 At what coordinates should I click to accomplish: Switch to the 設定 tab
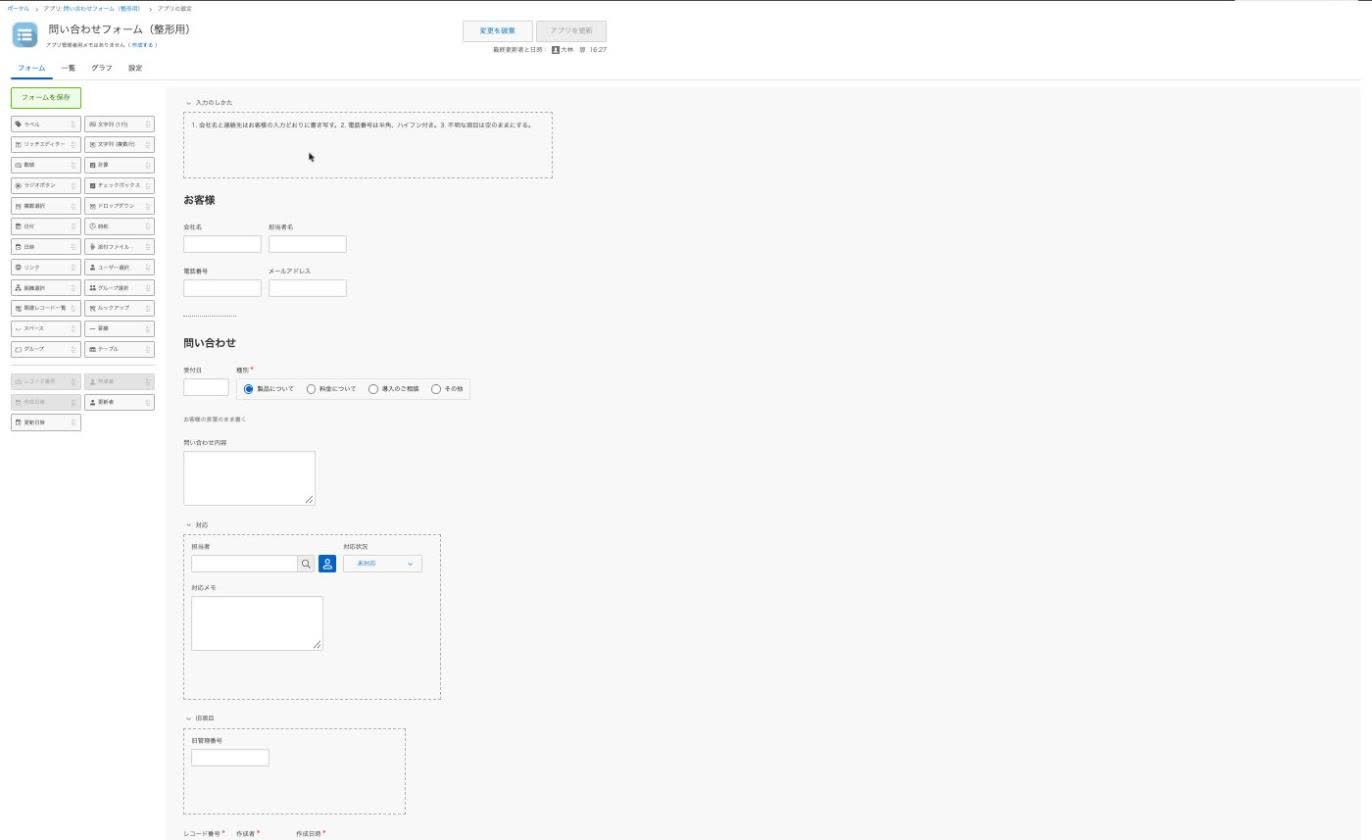[135, 68]
